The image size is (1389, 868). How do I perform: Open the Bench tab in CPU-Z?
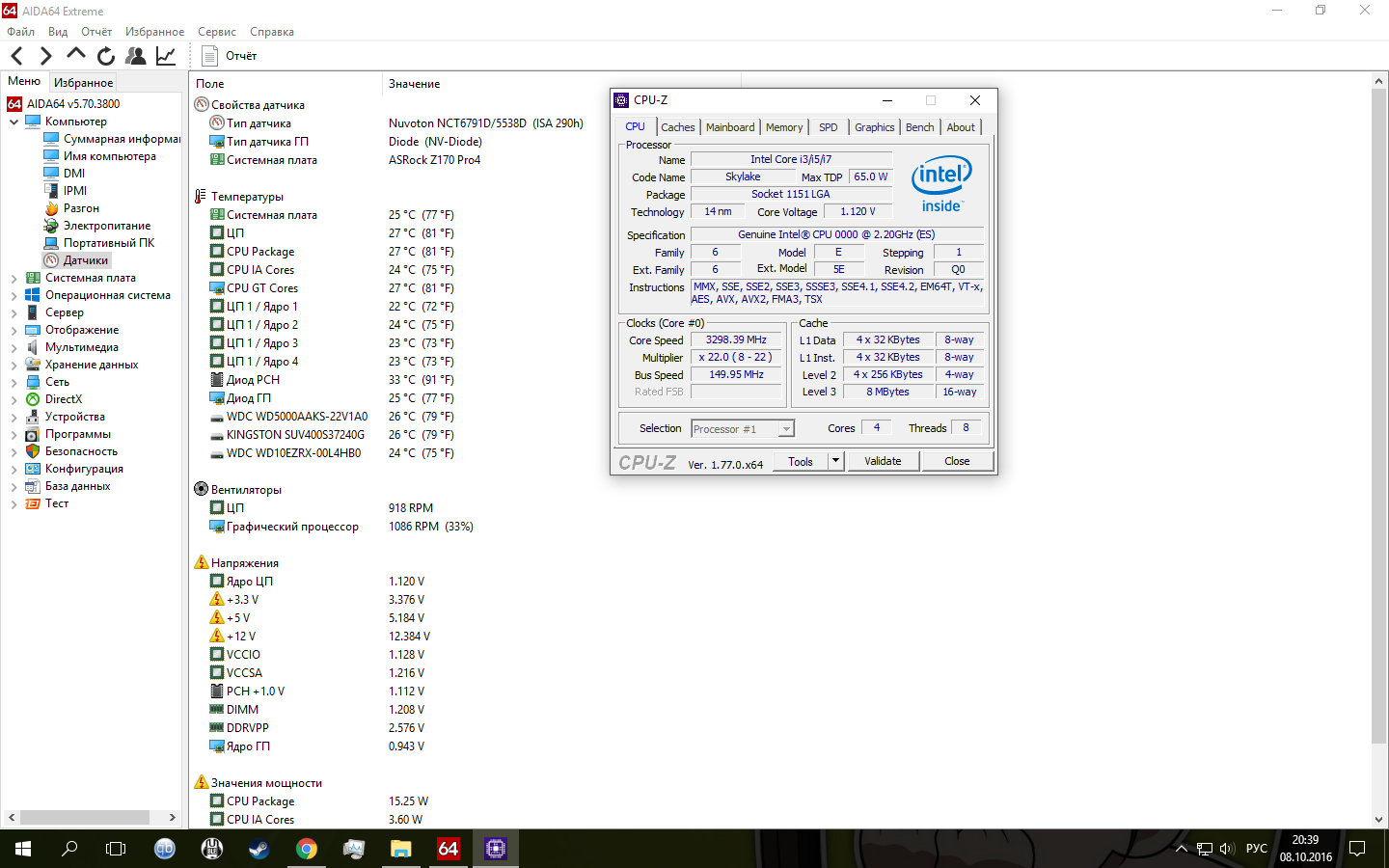919,127
